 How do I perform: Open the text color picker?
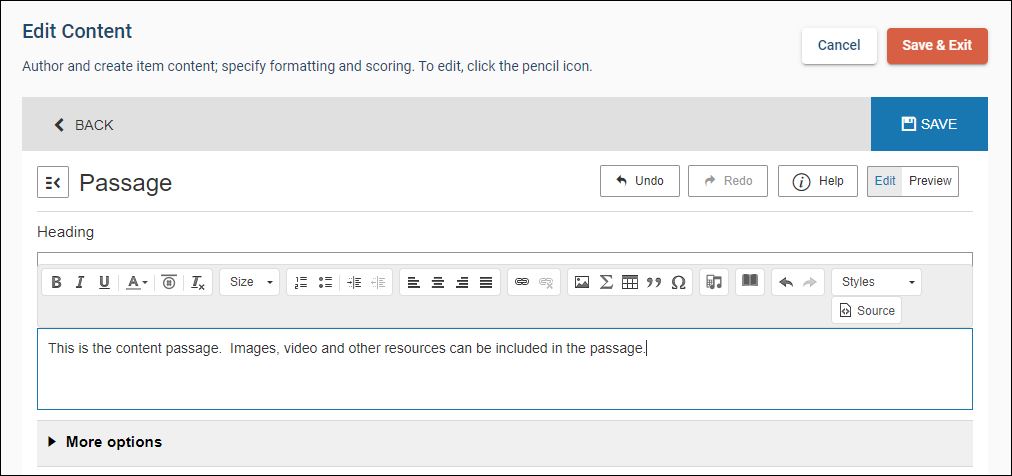pyautogui.click(x=137, y=282)
